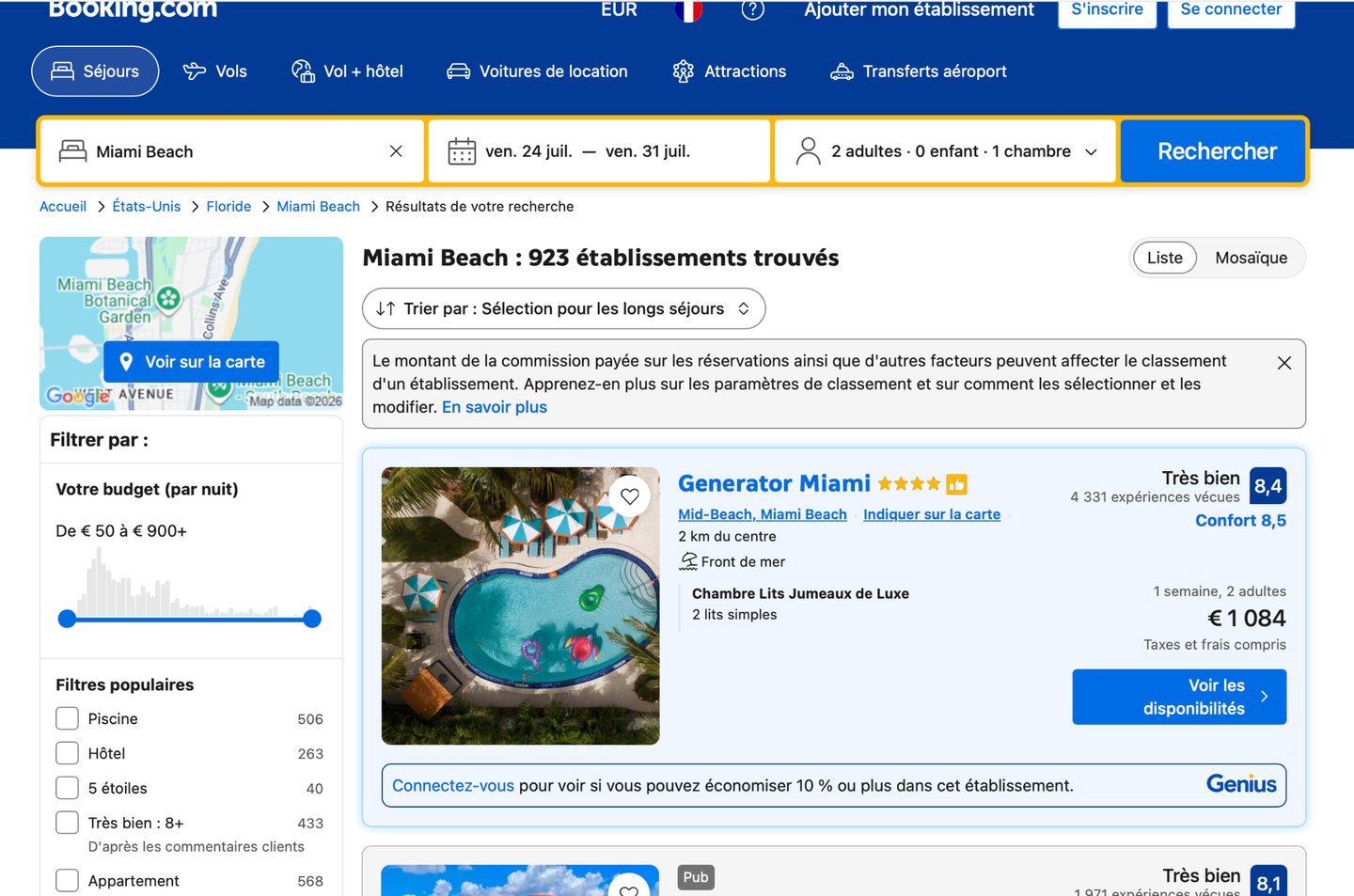Screen dimensions: 1354x896
Task: Click the Pub ad label on second listing
Action: 696,877
